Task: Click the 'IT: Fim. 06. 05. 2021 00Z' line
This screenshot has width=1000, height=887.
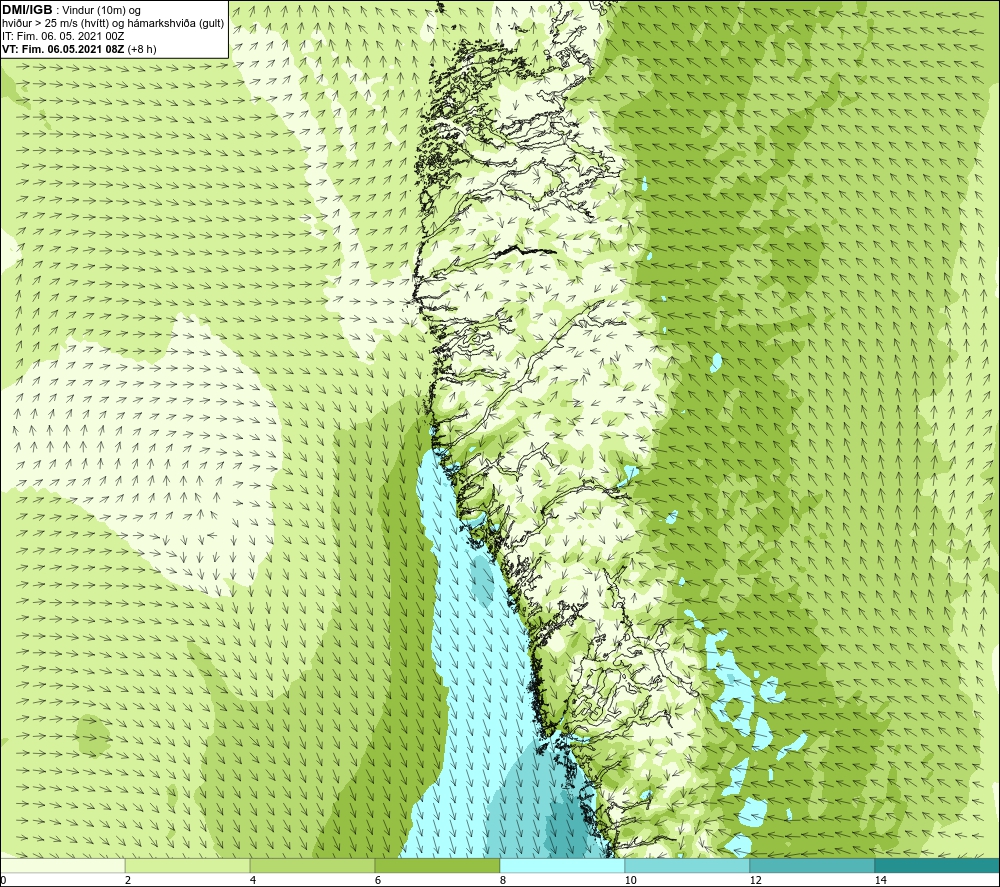Action: tap(63, 36)
